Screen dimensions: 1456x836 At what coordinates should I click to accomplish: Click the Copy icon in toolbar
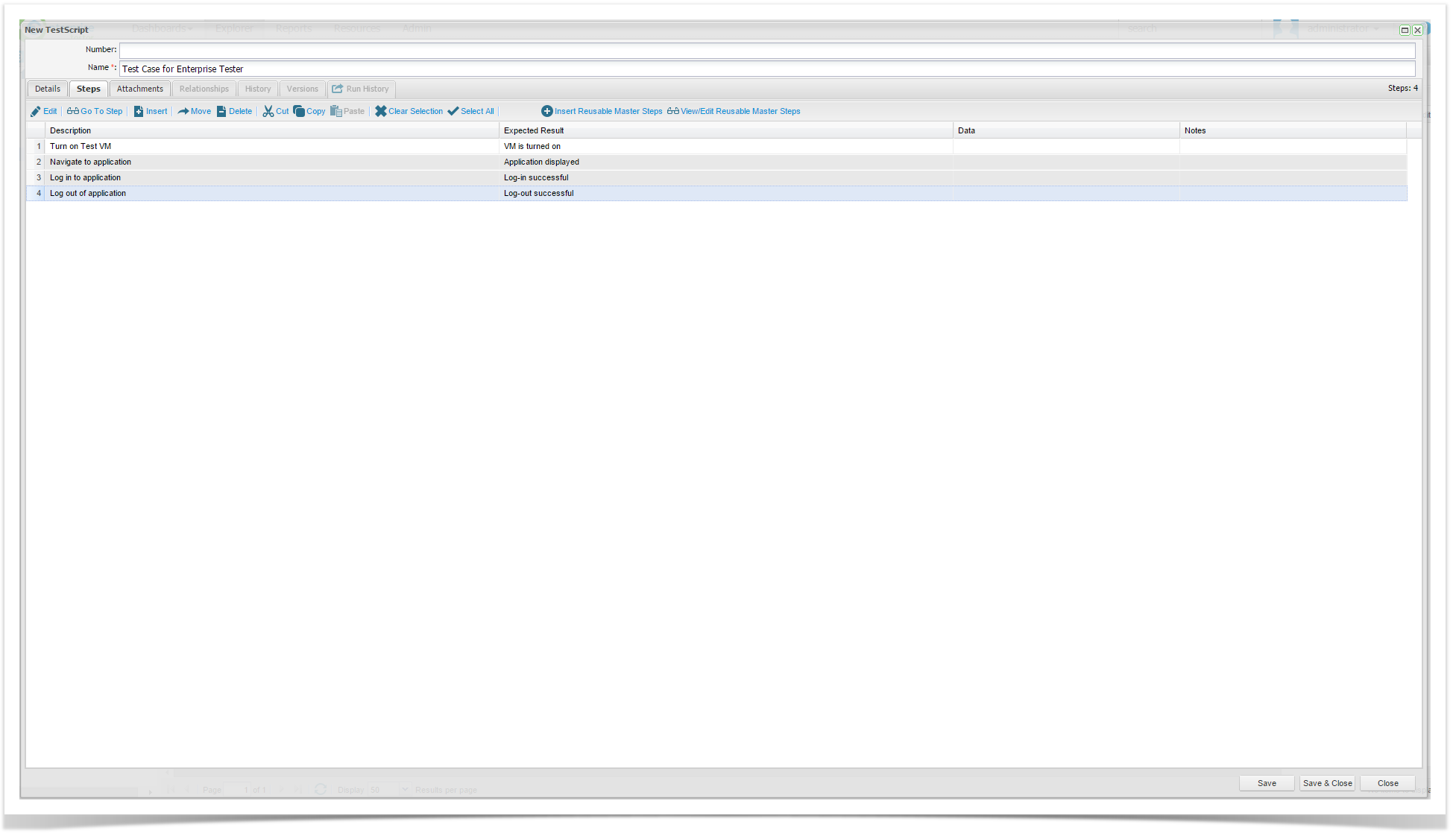(299, 112)
